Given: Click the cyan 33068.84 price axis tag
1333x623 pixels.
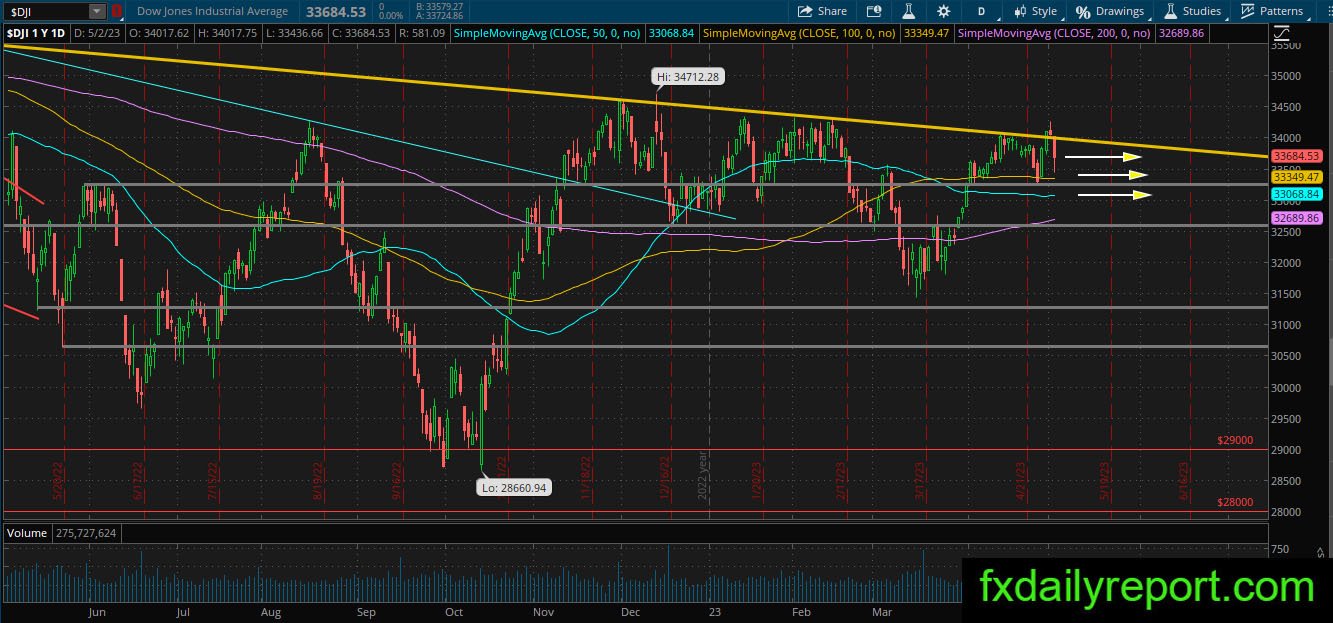Looking at the screenshot, I should click(x=1297, y=194).
